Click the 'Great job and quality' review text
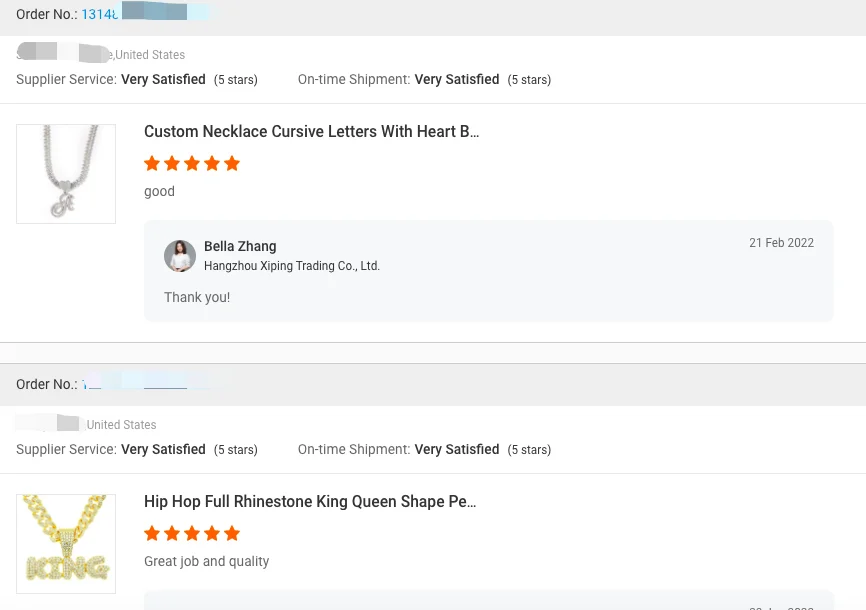This screenshot has height=610, width=866. 207,561
